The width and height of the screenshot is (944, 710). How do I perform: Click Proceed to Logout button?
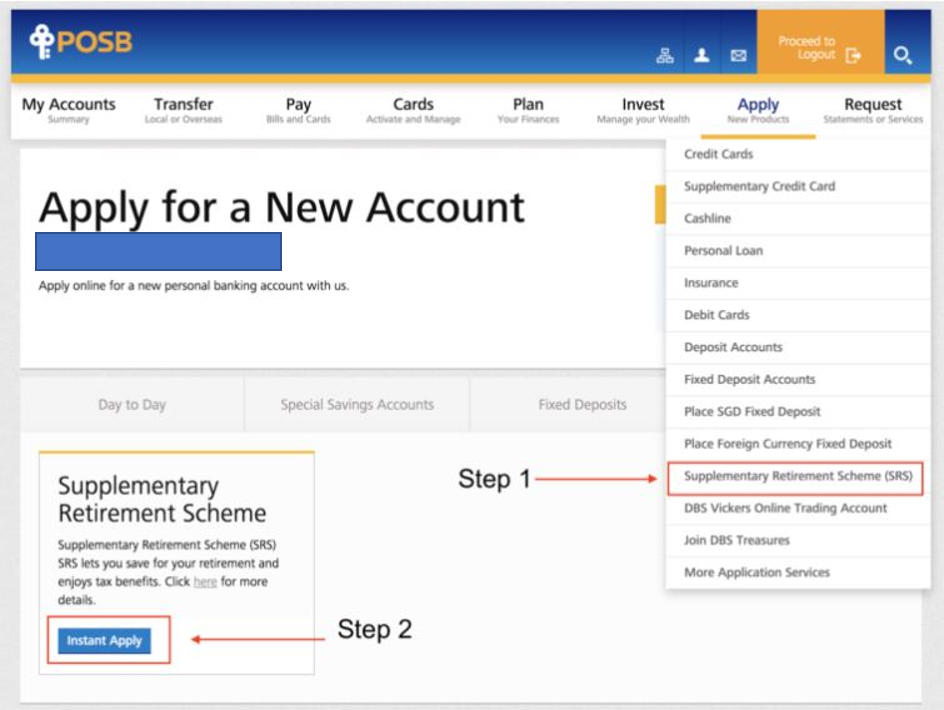tap(820, 42)
